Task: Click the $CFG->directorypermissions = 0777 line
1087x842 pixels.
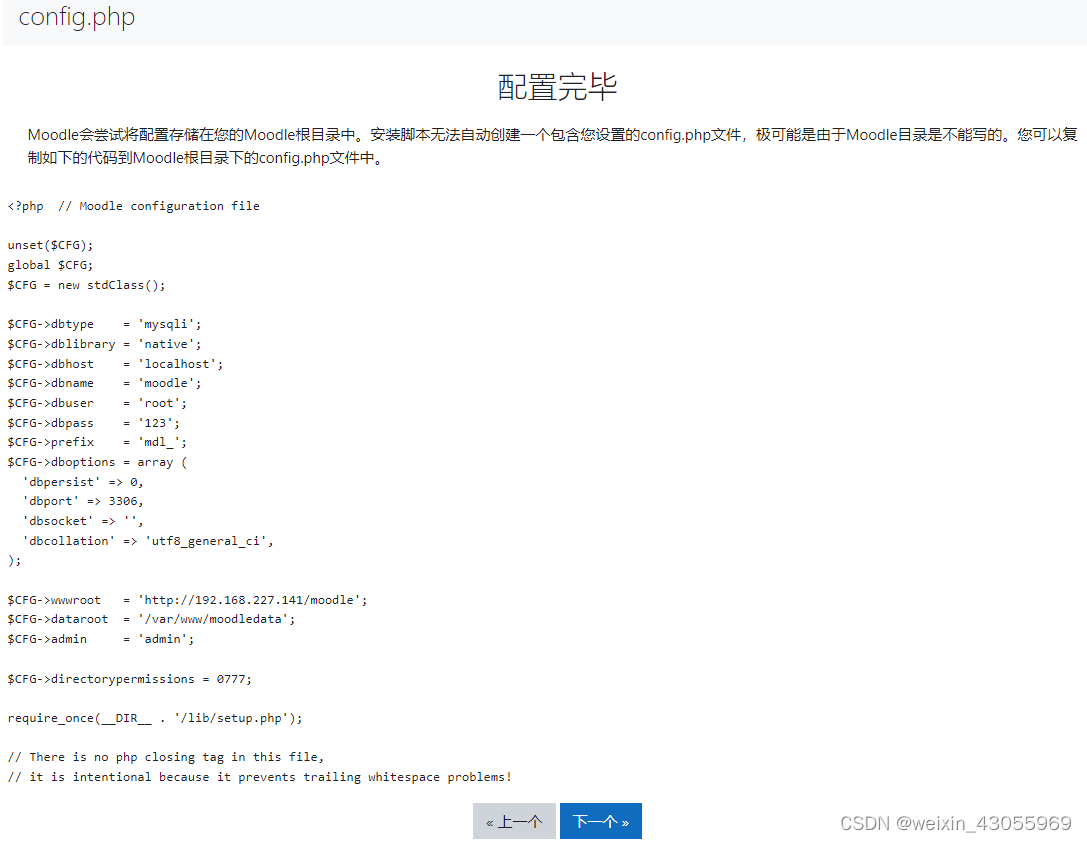Action: click(x=130, y=679)
